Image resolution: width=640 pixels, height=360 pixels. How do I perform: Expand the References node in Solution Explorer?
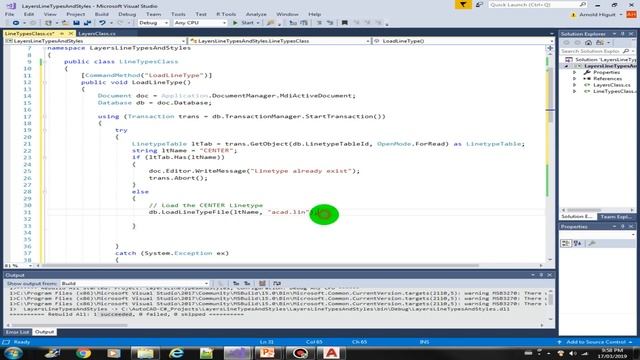pos(575,79)
